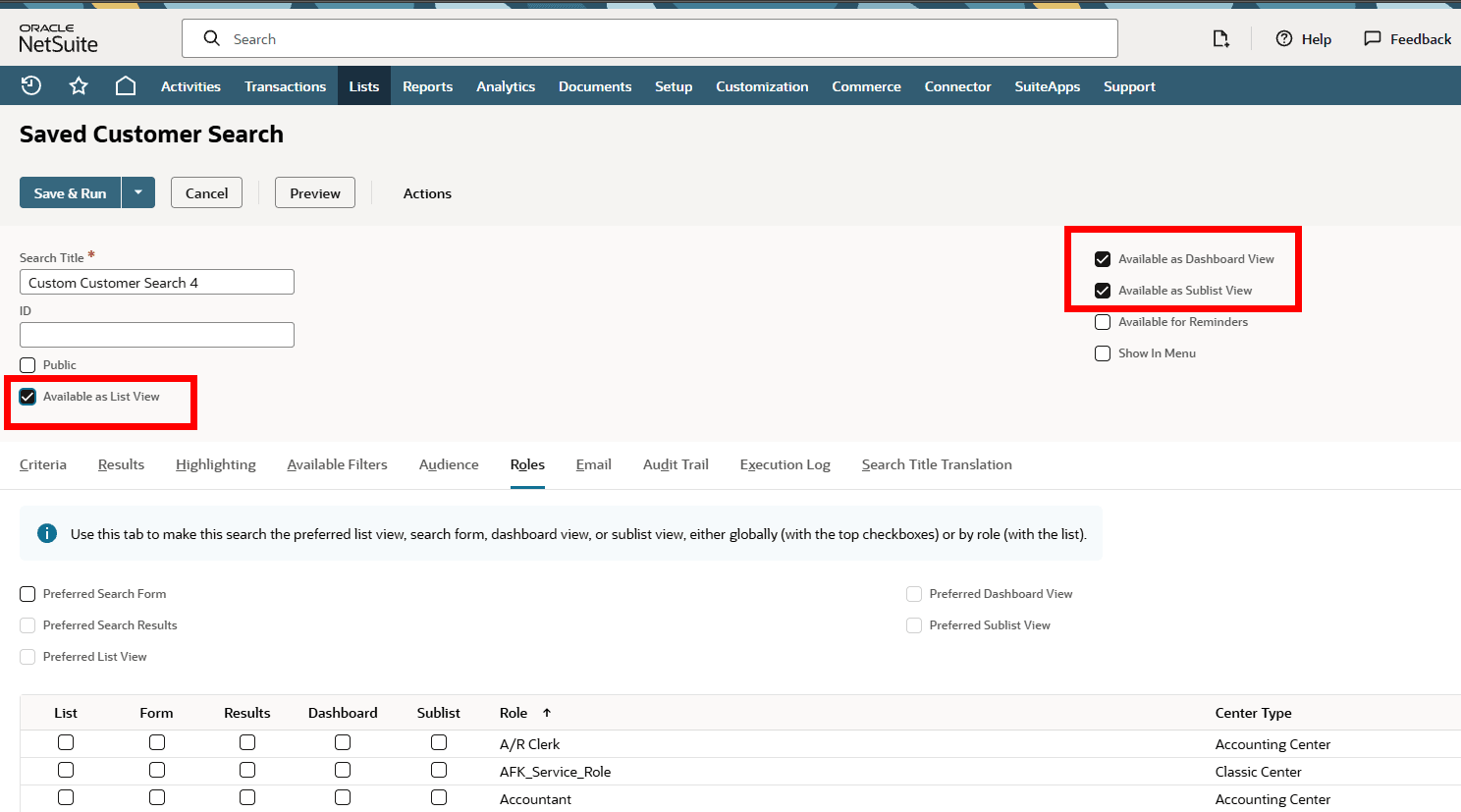
Task: Check List box for A/R Clerk
Action: tap(66, 742)
